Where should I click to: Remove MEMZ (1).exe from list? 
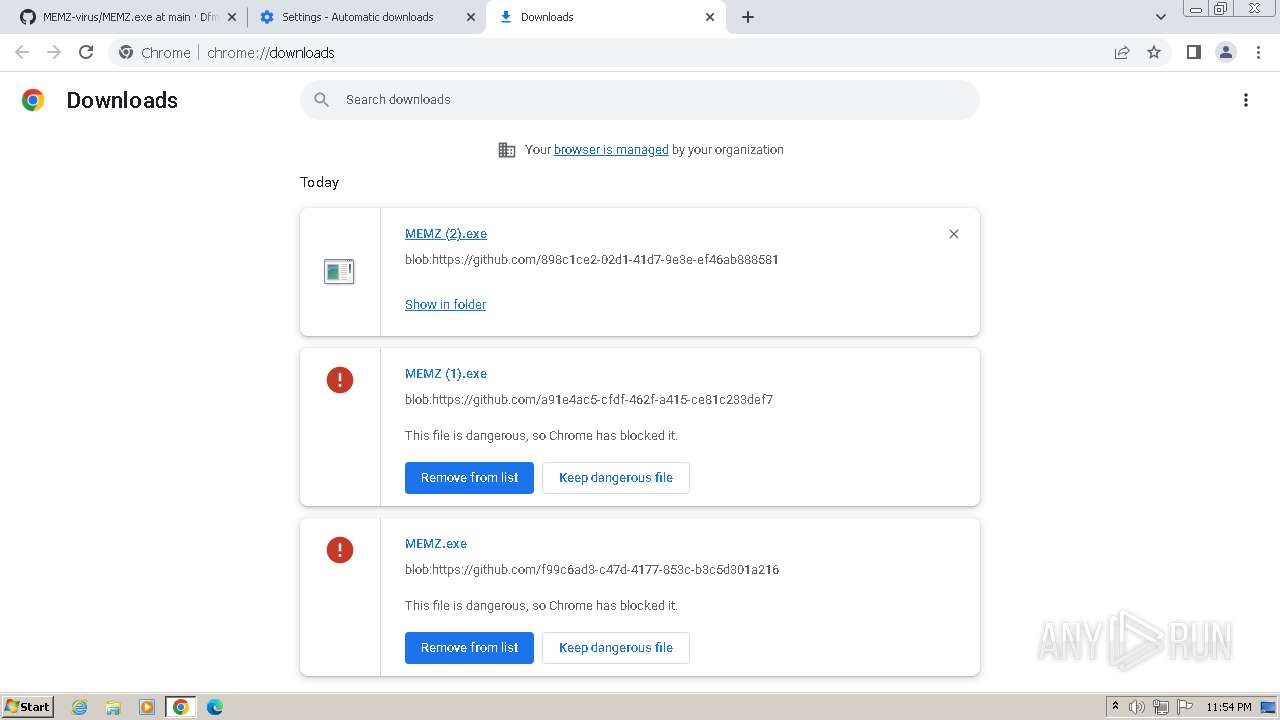coord(469,478)
